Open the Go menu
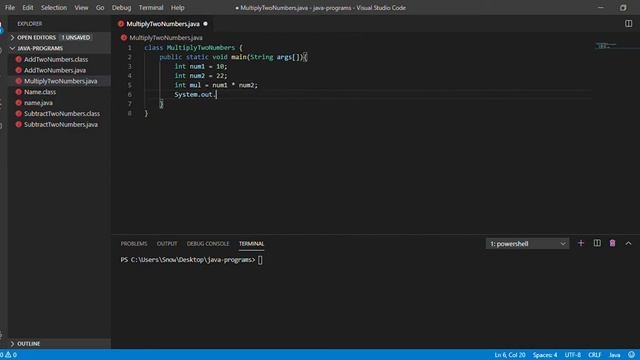This screenshot has height=360, width=640. click(100, 7)
